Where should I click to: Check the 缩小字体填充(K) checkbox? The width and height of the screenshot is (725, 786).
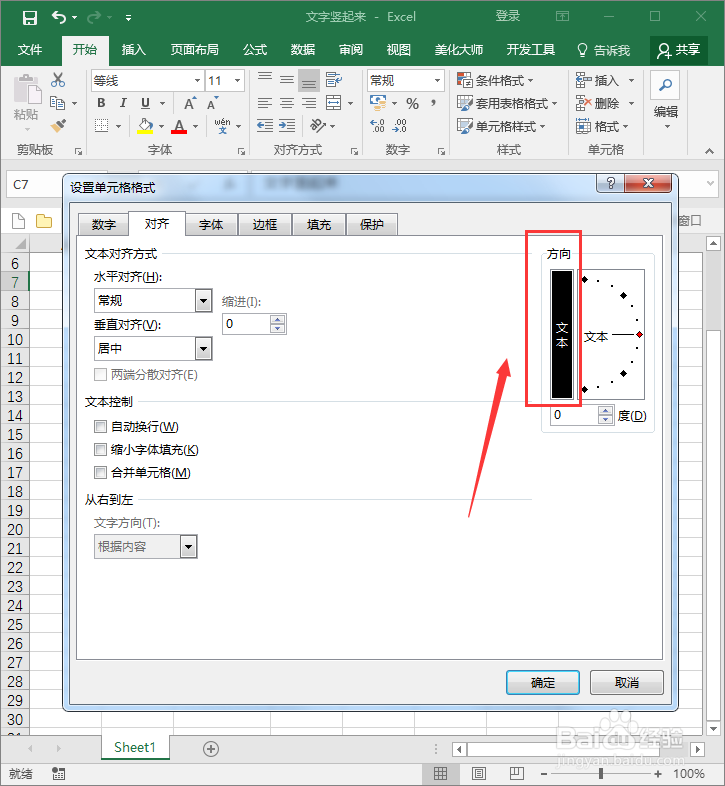pos(100,450)
